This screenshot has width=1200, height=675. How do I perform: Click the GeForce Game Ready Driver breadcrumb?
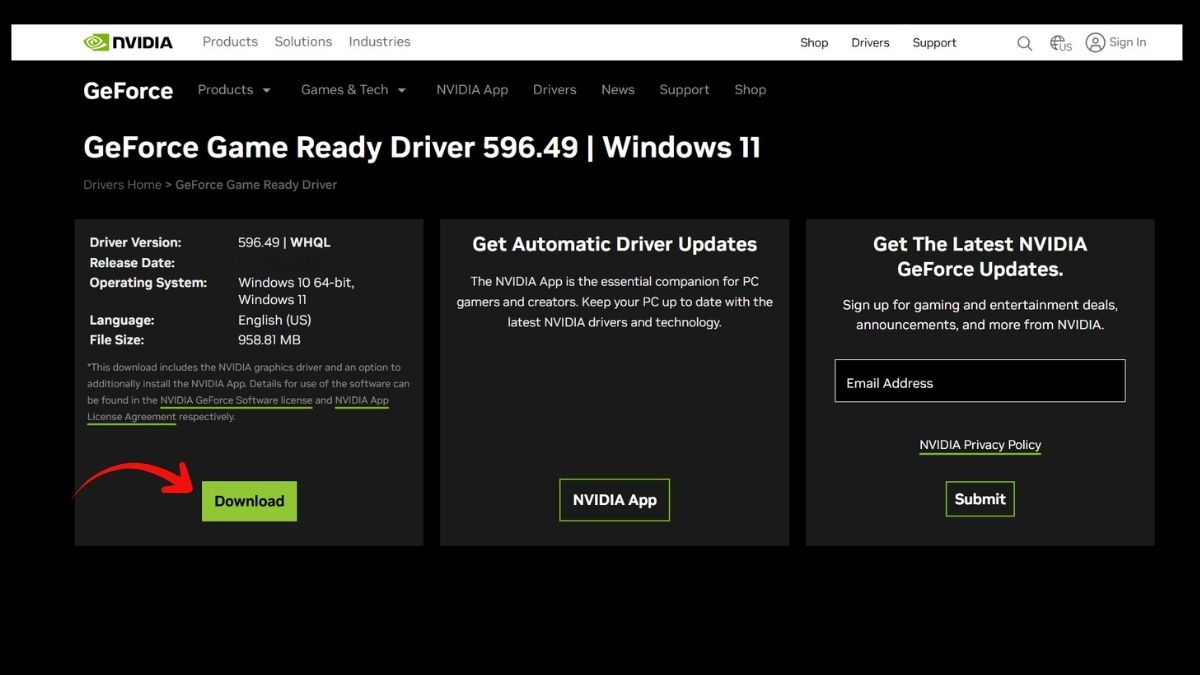[256, 185]
